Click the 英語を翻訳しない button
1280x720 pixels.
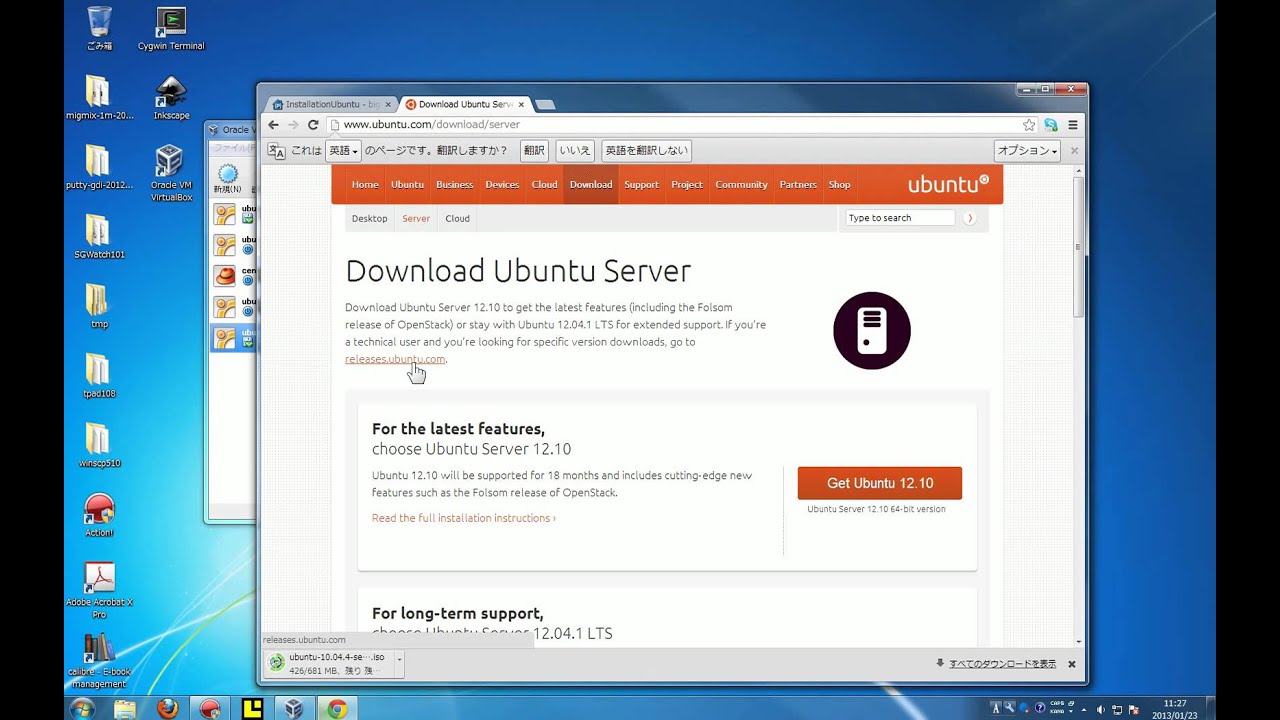point(647,151)
